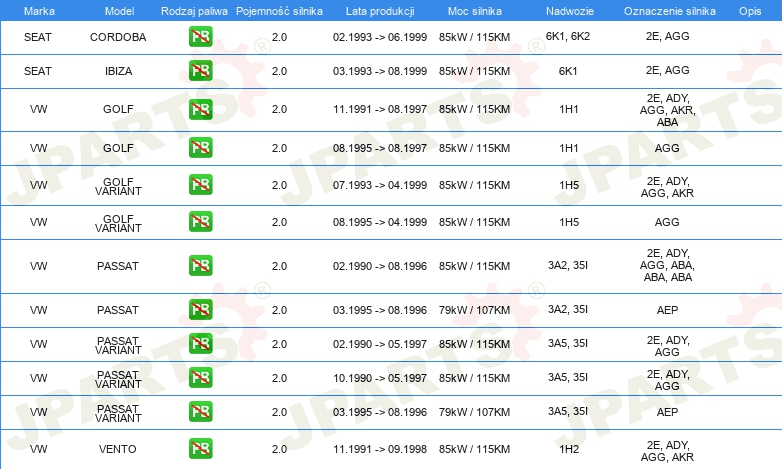782x469 pixels.
Task: Select the date range 11.1991 -> 08.1997
Action: (x=380, y=109)
